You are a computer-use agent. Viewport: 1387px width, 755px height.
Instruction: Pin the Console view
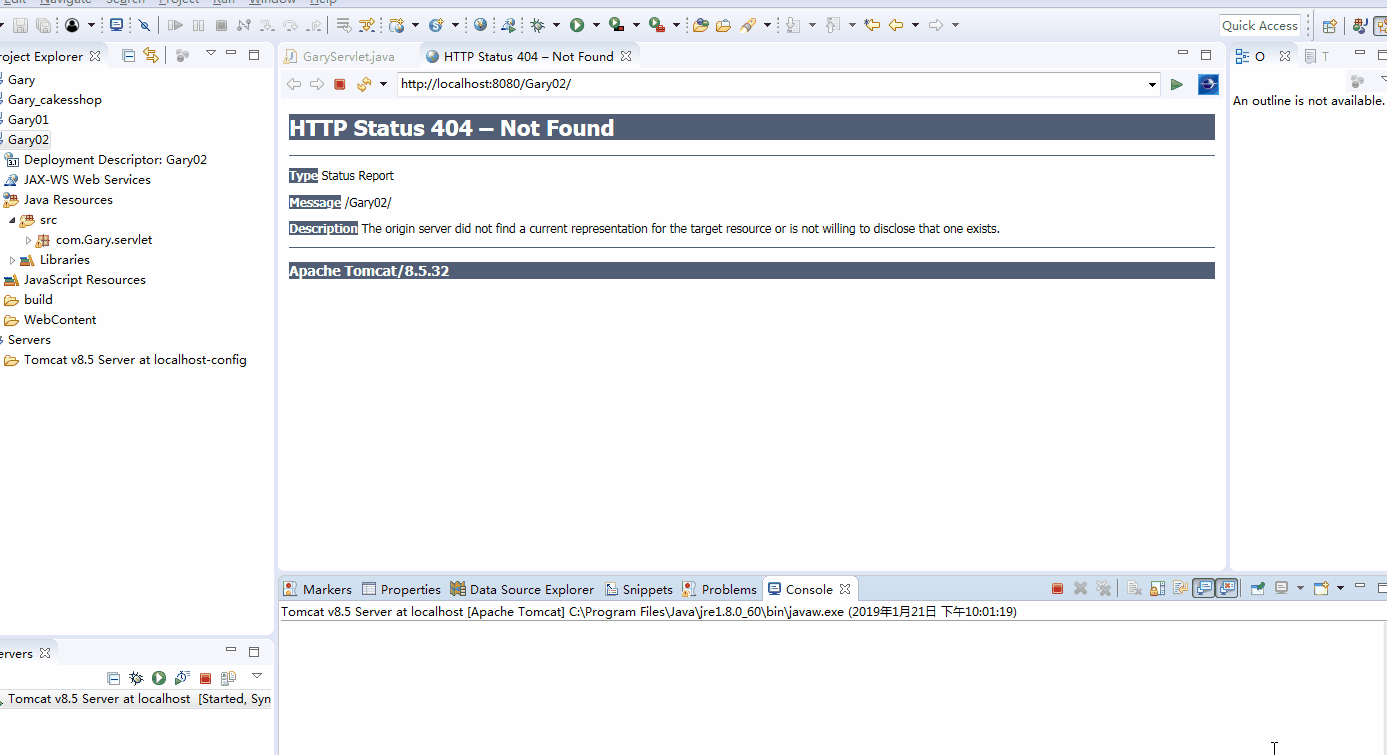click(1258, 589)
